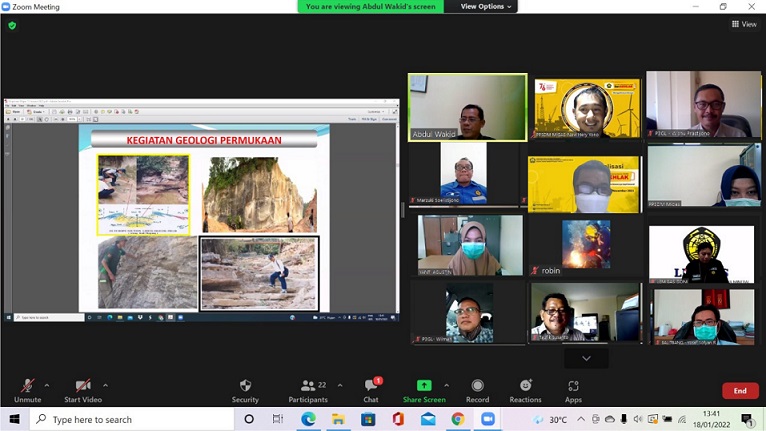Viewport: 766px width, 431px height.
Task: Click the volume speaker tray icon
Action: point(638,419)
